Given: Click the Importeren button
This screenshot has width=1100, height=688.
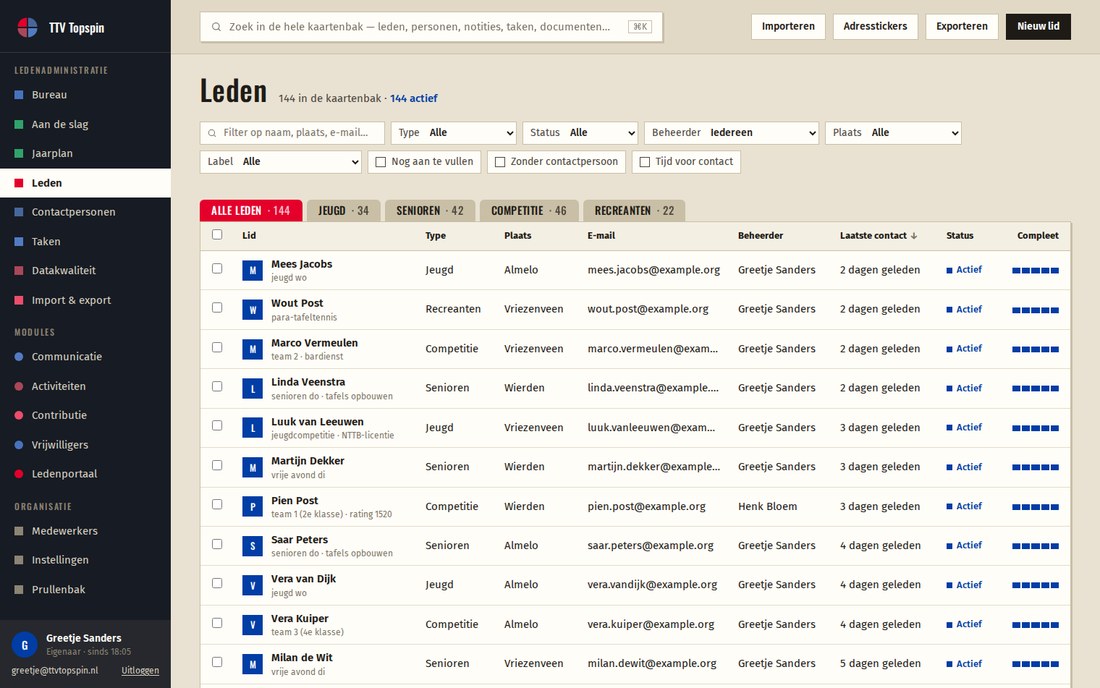Looking at the screenshot, I should 789,27.
